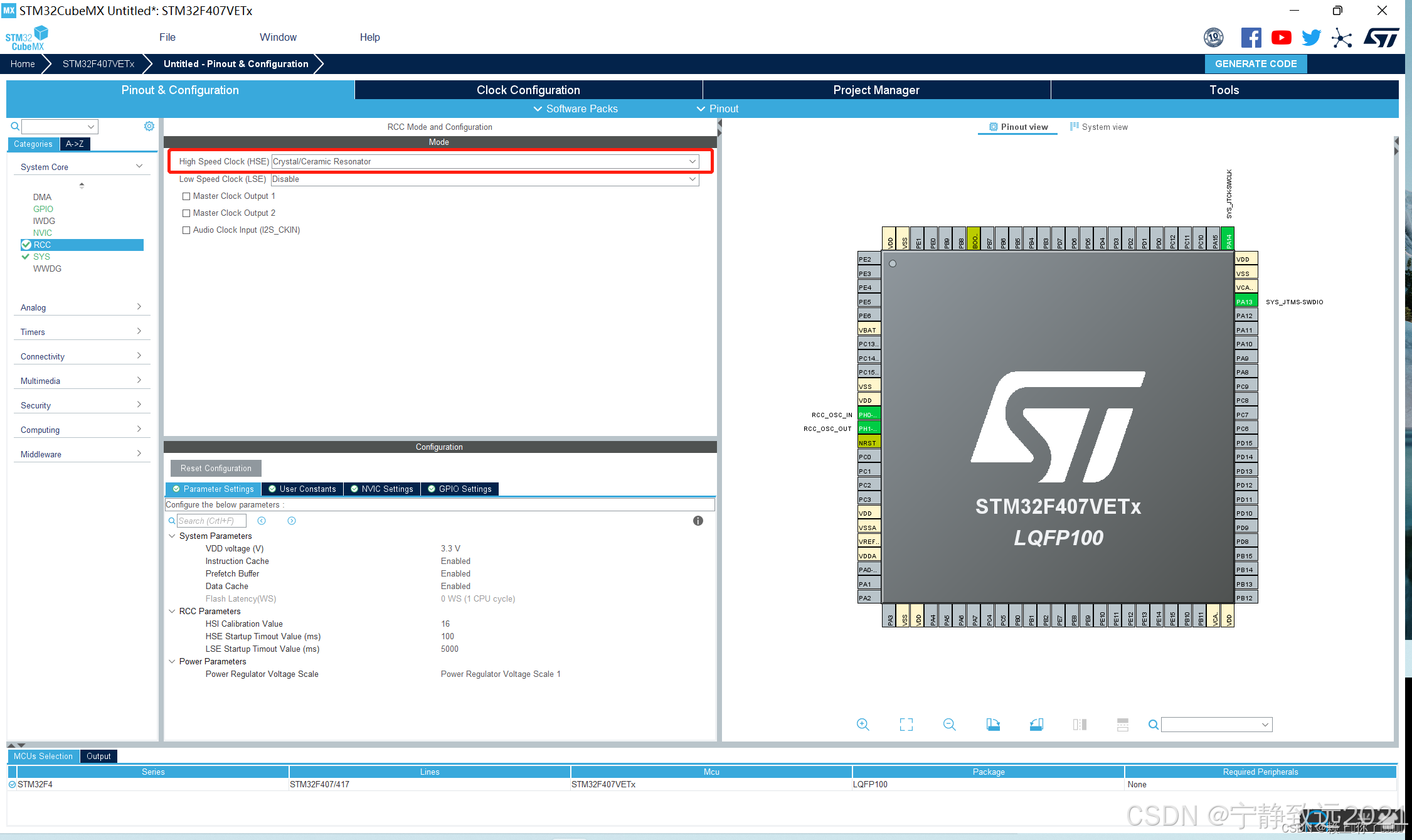
Task: Zoom in on the pinout view
Action: pos(863,725)
